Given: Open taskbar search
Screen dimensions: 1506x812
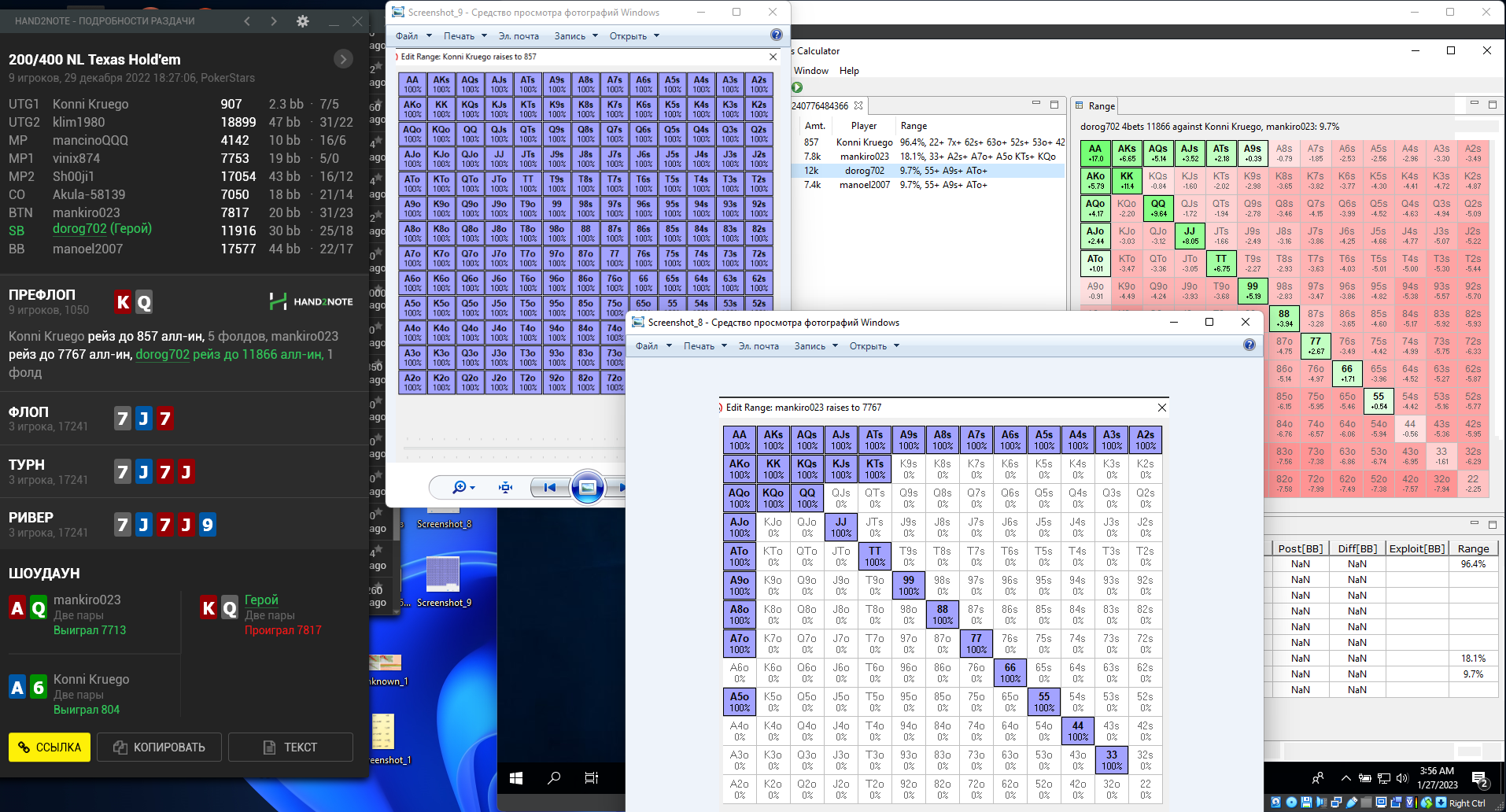Looking at the screenshot, I should click(x=554, y=778).
